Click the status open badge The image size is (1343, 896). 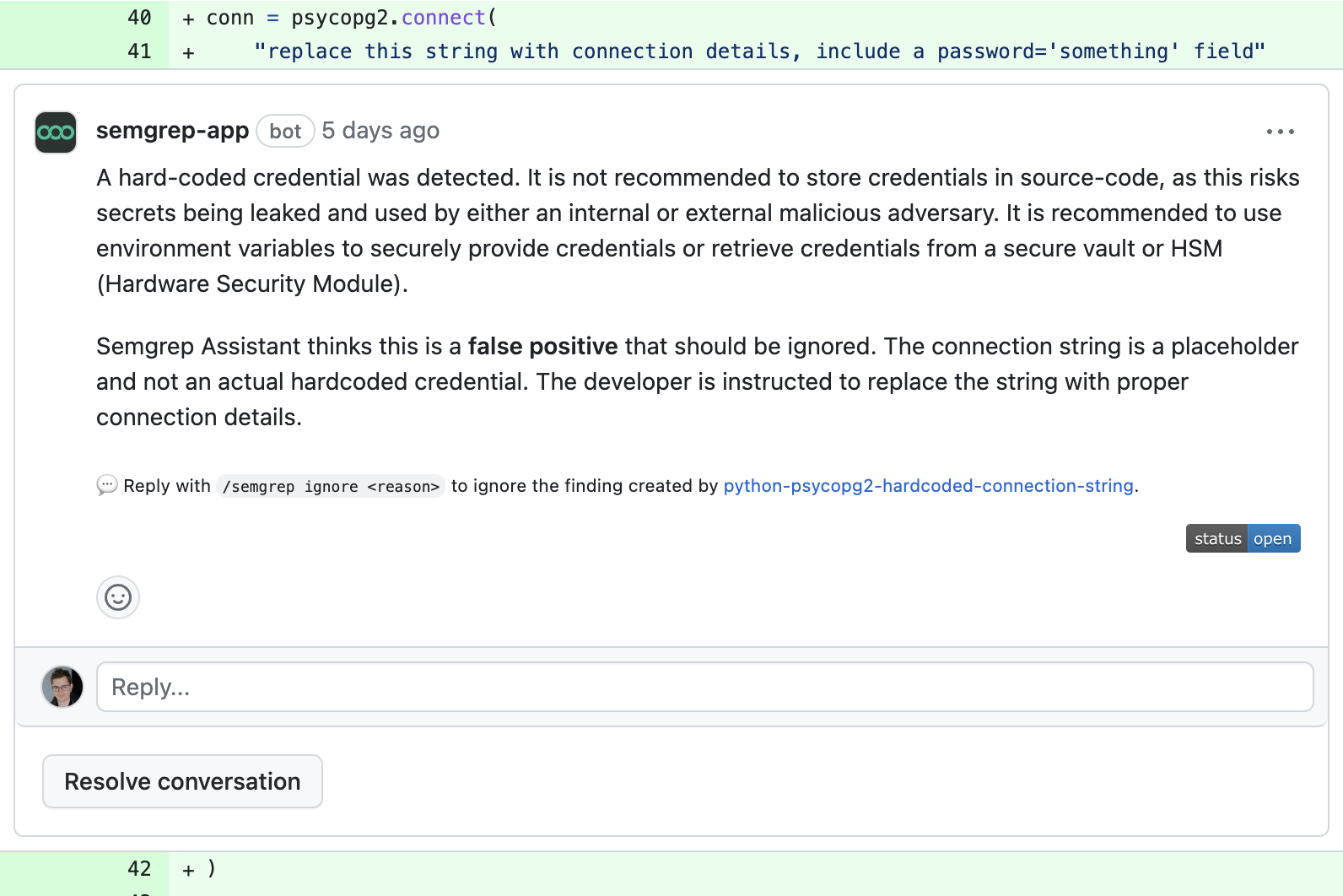1243,538
